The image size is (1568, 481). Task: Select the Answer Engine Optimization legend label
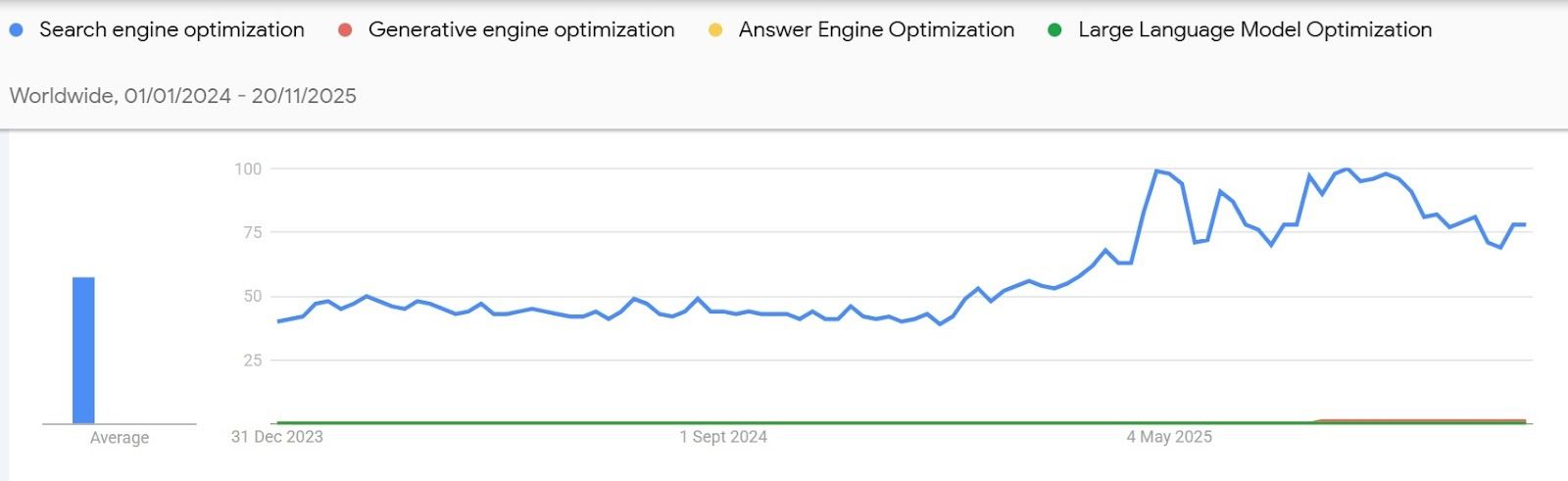pyautogui.click(x=876, y=30)
